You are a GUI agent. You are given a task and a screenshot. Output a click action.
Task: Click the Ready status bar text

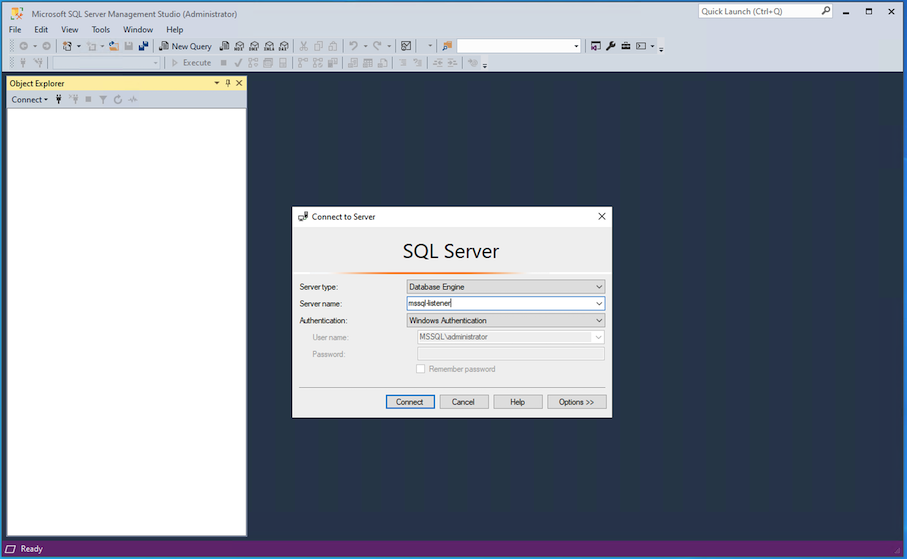pyautogui.click(x=31, y=549)
